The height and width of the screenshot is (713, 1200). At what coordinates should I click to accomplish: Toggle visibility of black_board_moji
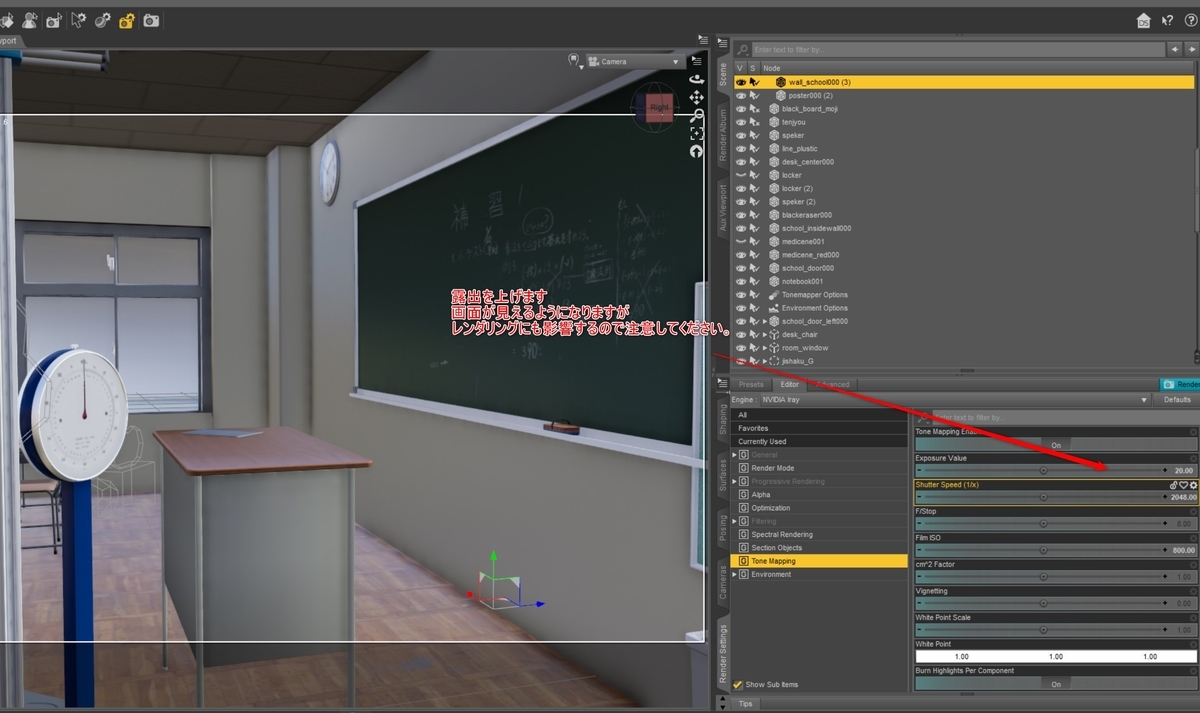pos(741,108)
